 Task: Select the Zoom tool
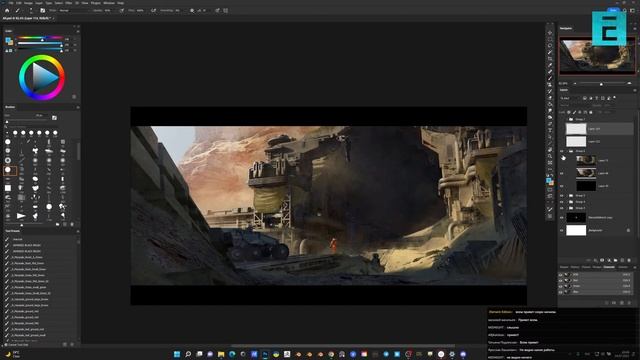coord(550,156)
